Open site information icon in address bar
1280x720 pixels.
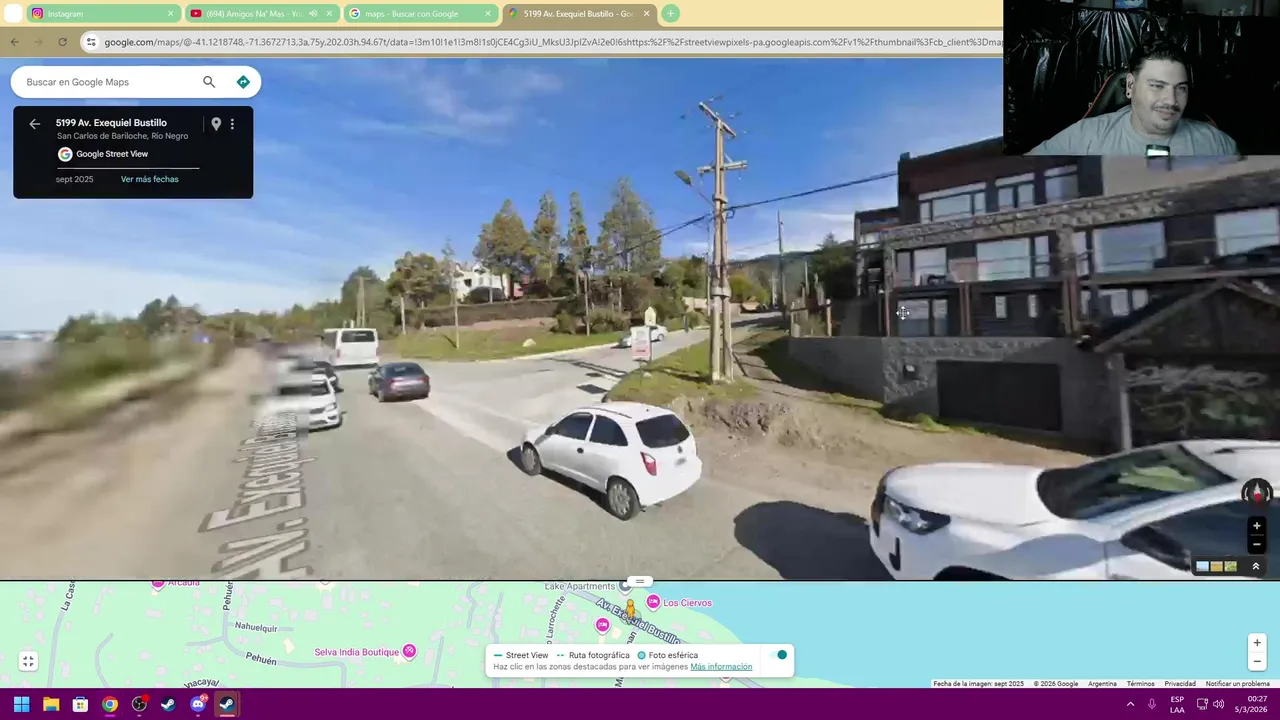click(x=91, y=42)
